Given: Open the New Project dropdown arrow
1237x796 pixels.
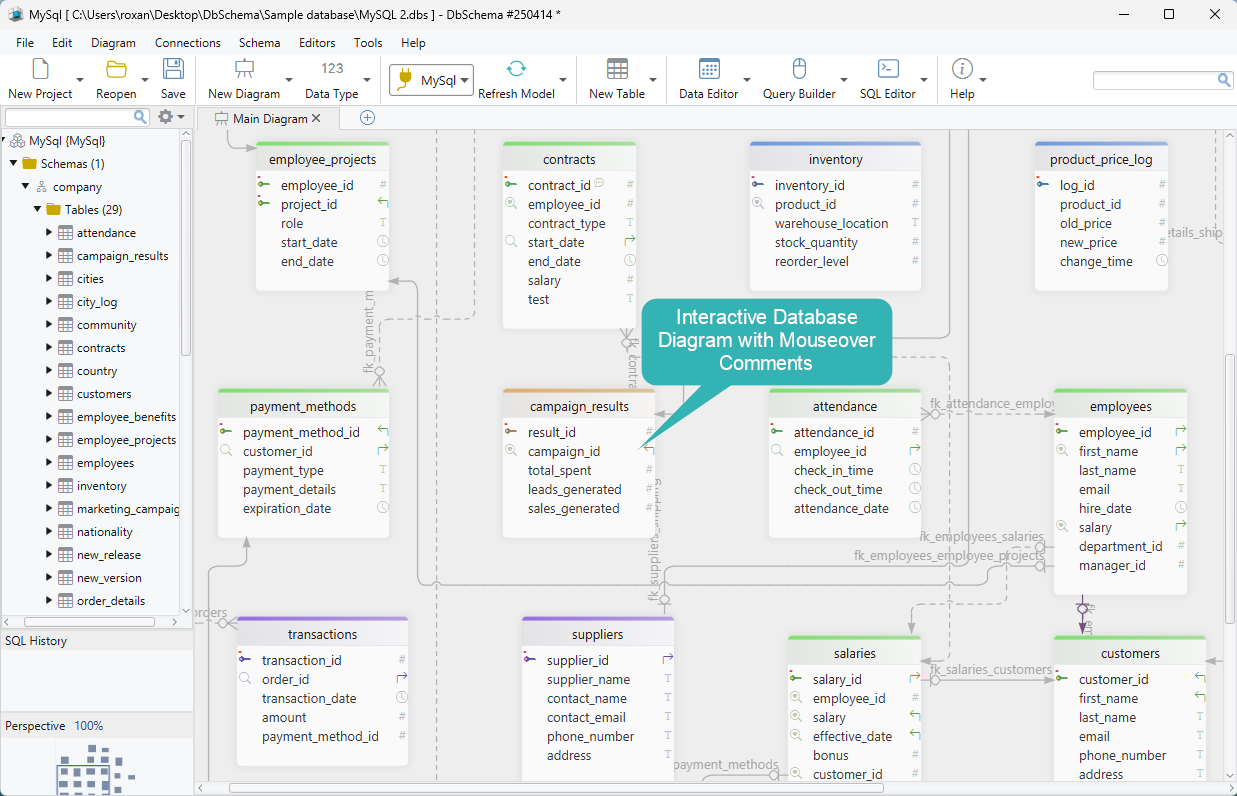Looking at the screenshot, I should pos(80,80).
